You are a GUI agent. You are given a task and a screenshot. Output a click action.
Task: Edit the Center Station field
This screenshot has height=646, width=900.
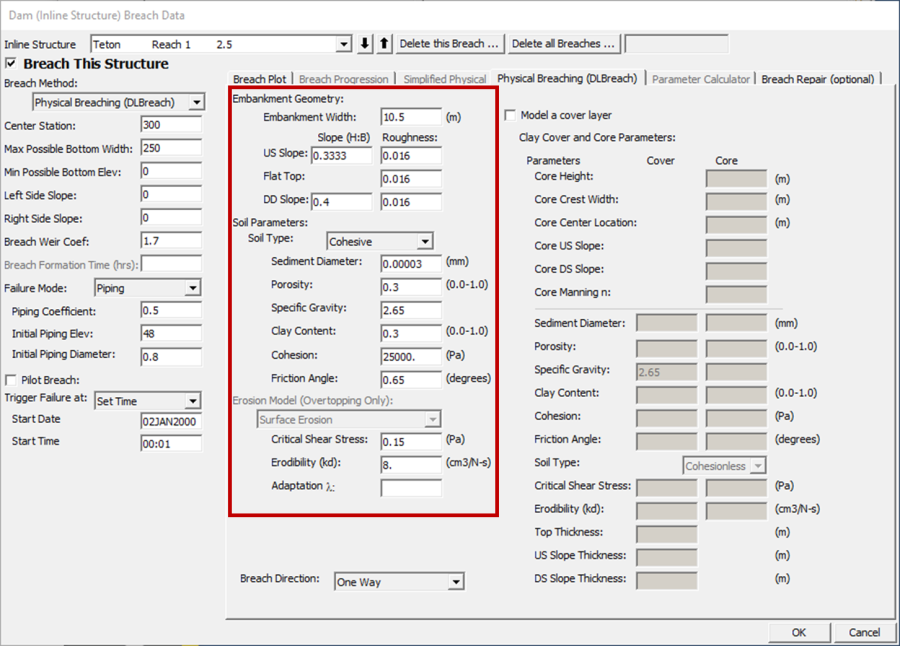click(171, 125)
